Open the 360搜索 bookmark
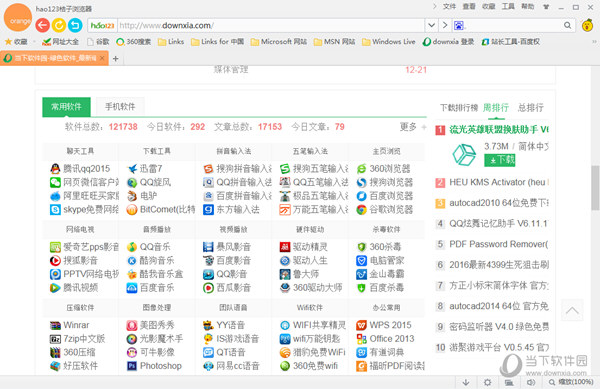This screenshot has height=389, width=600. pyautogui.click(x=134, y=42)
